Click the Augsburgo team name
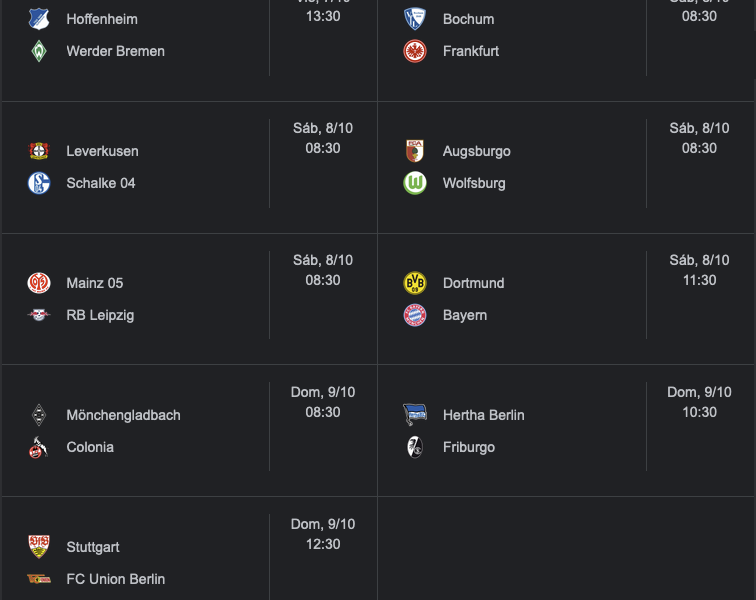The height and width of the screenshot is (600, 756). click(476, 151)
